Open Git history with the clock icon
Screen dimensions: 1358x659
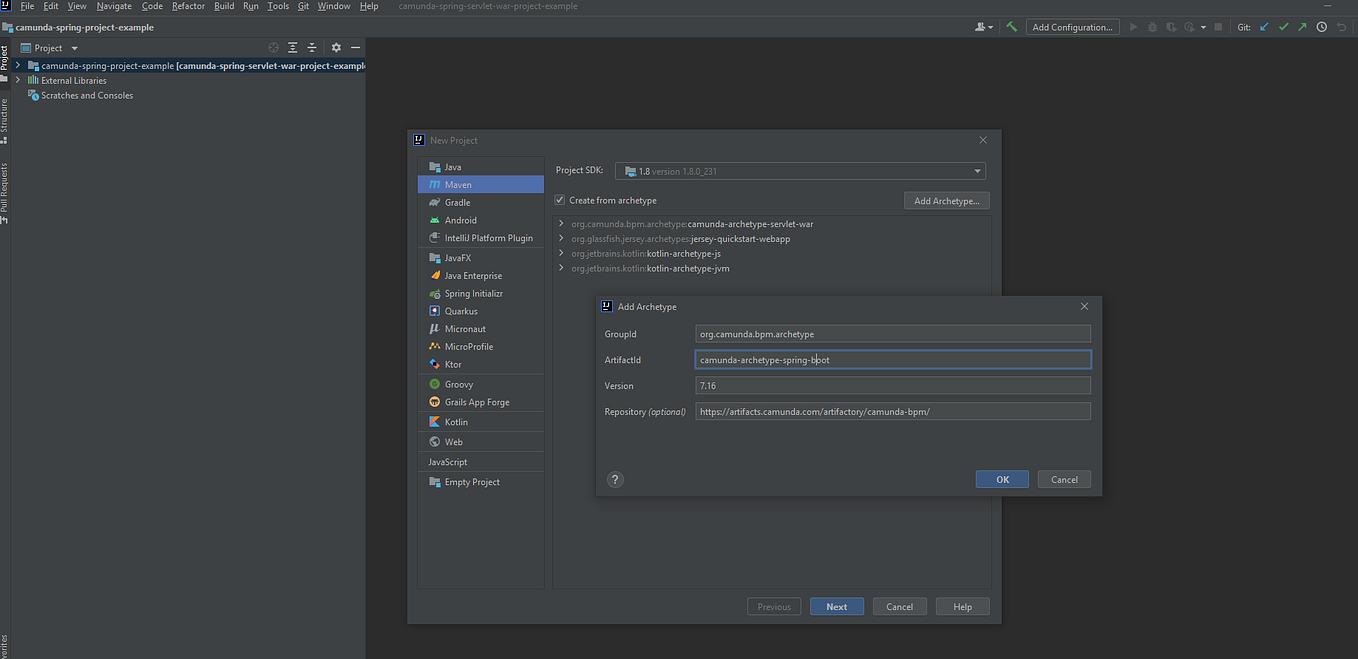(x=1321, y=27)
